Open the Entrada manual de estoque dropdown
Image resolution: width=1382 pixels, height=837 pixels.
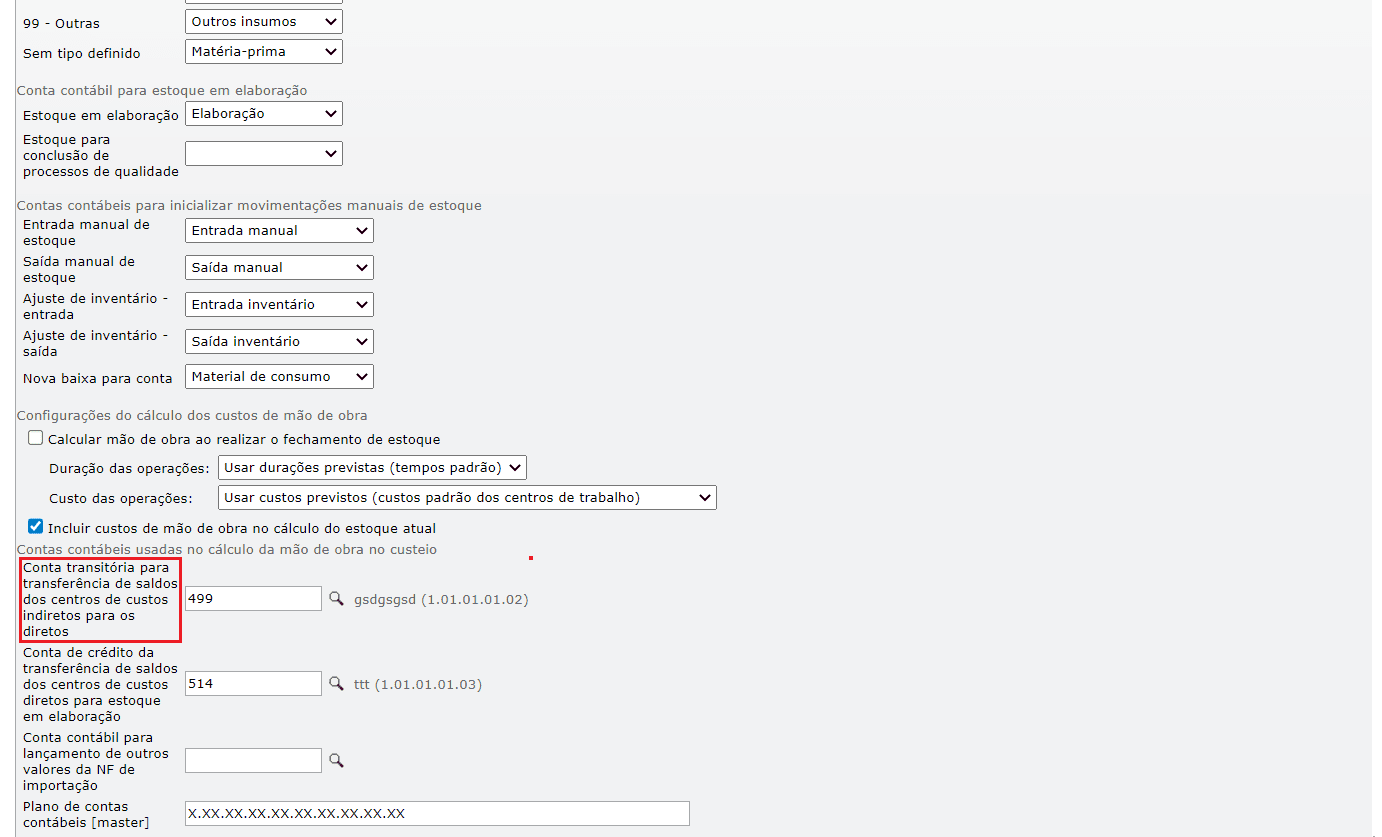tap(279, 231)
